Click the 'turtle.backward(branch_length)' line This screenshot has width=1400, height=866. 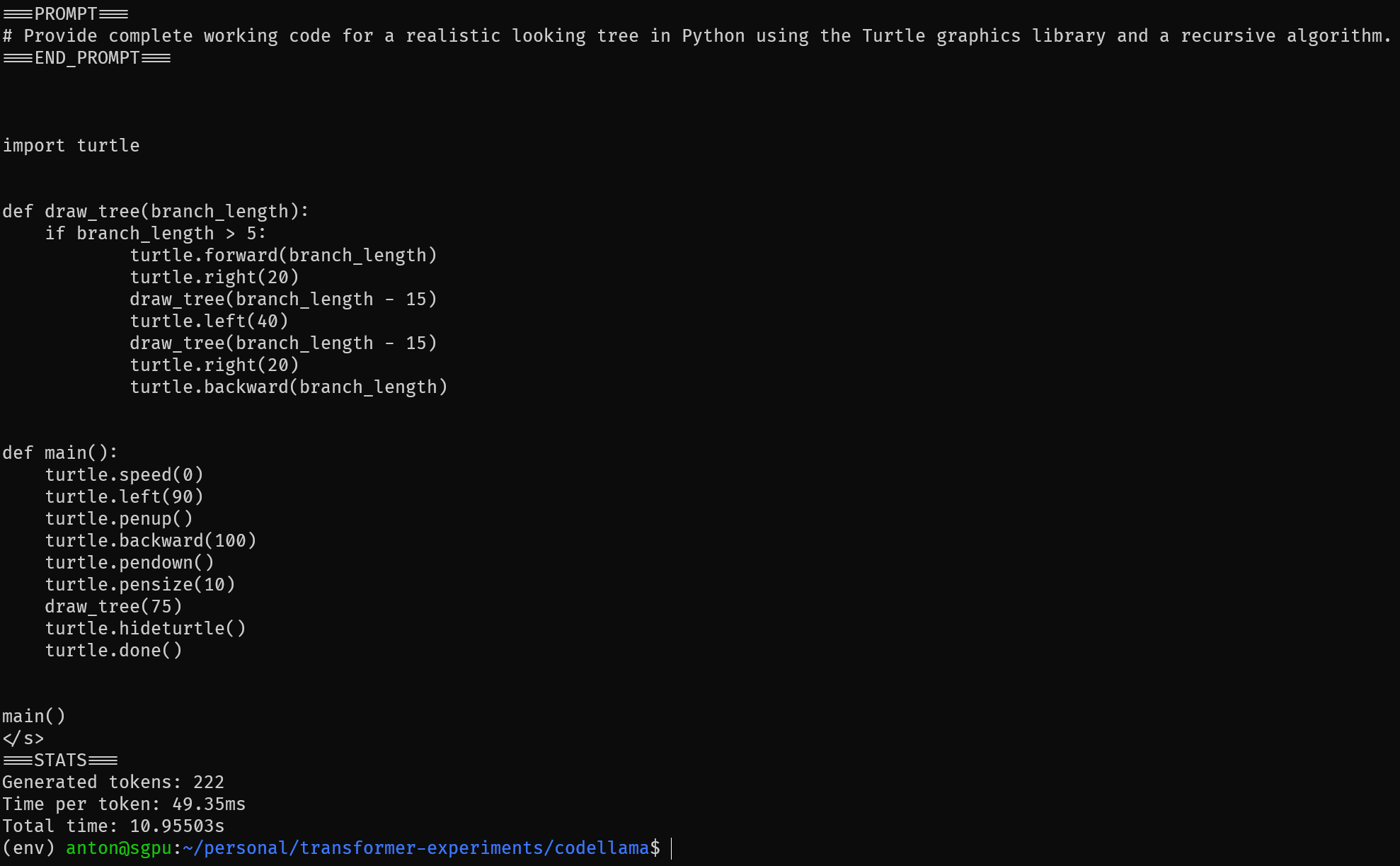[288, 387]
